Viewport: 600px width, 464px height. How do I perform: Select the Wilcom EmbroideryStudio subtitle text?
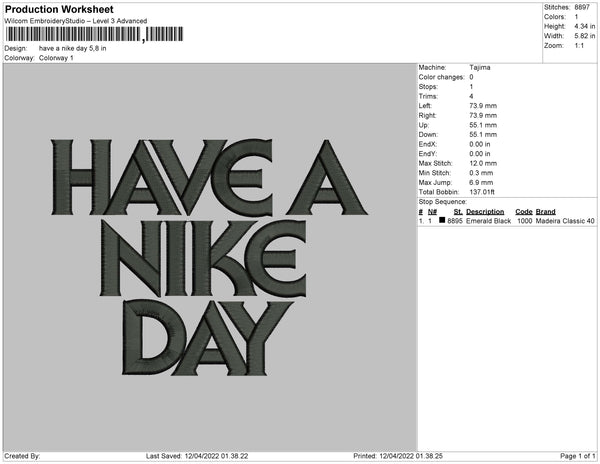click(76, 21)
